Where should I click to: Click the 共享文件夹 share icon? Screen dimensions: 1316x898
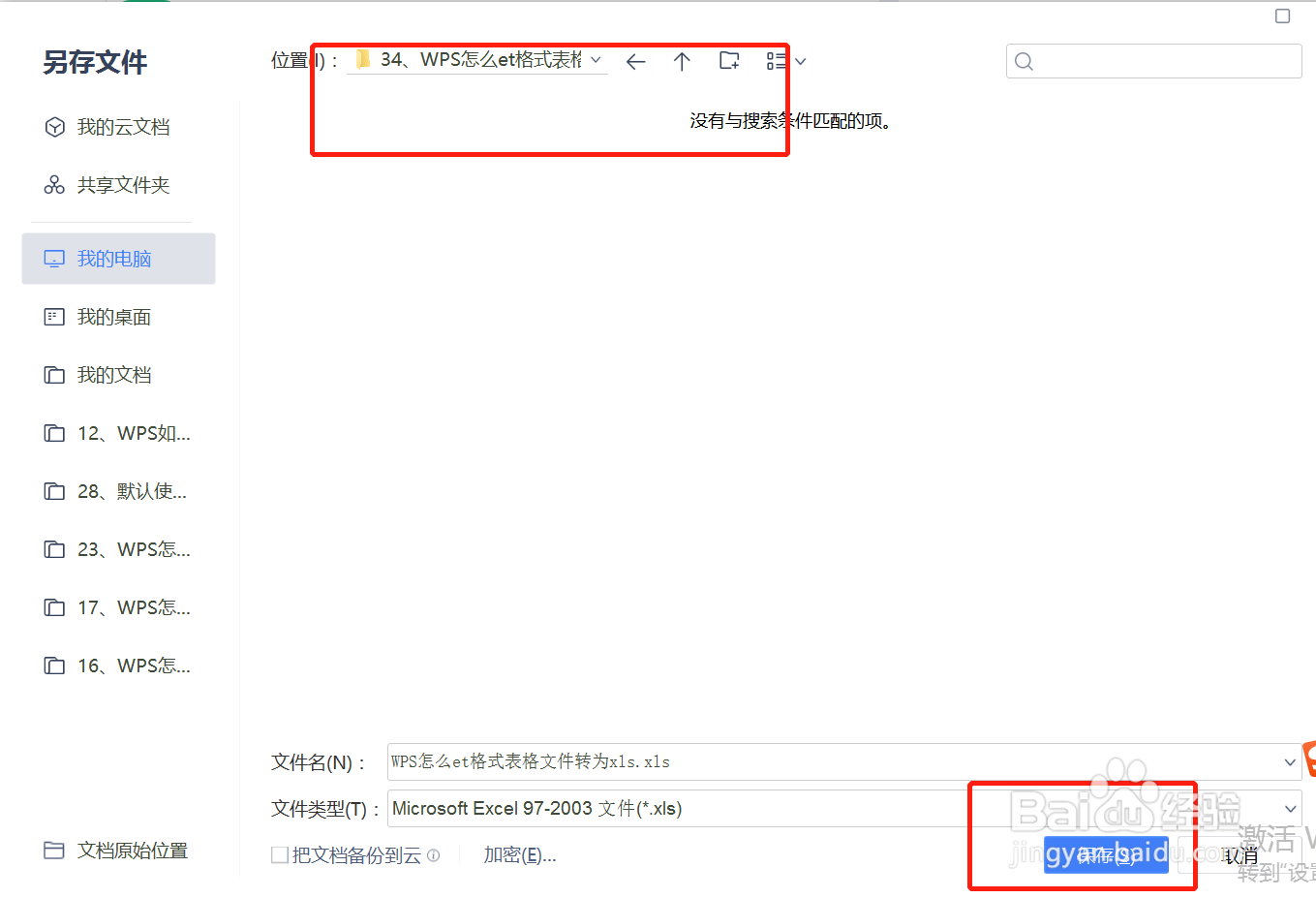coord(54,185)
